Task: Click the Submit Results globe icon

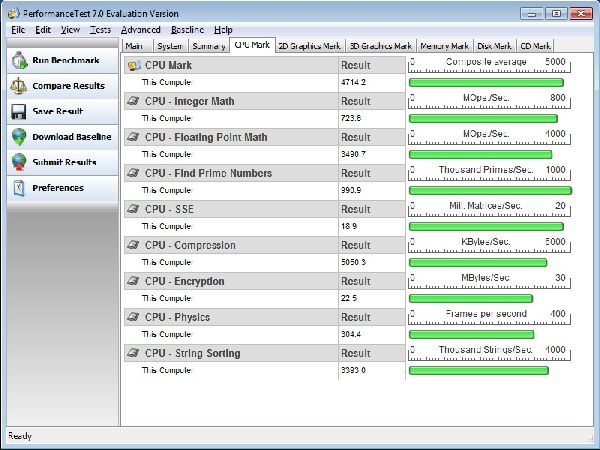Action: pyautogui.click(x=18, y=162)
